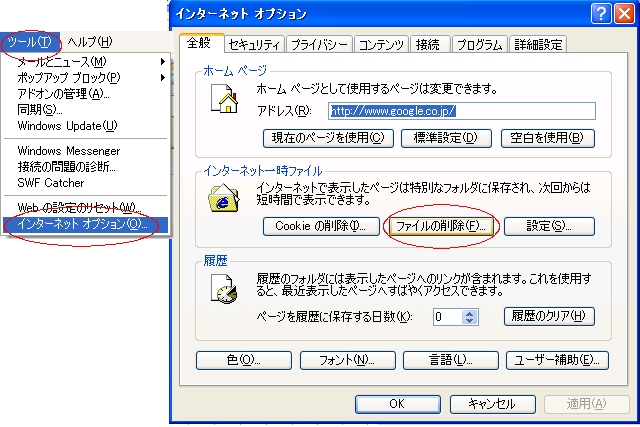Confirm dialog with OK button

[x=398, y=404]
